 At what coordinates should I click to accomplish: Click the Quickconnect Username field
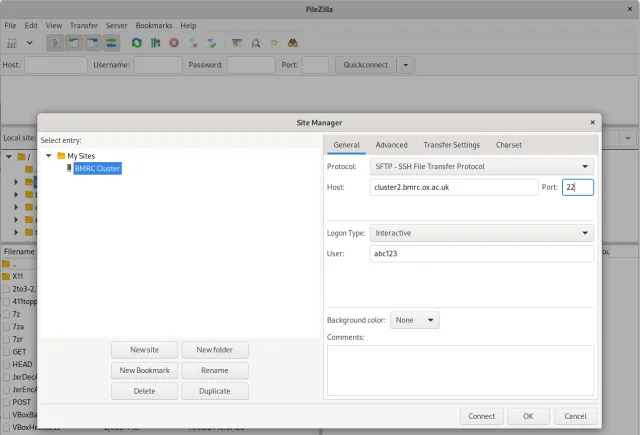click(158, 65)
